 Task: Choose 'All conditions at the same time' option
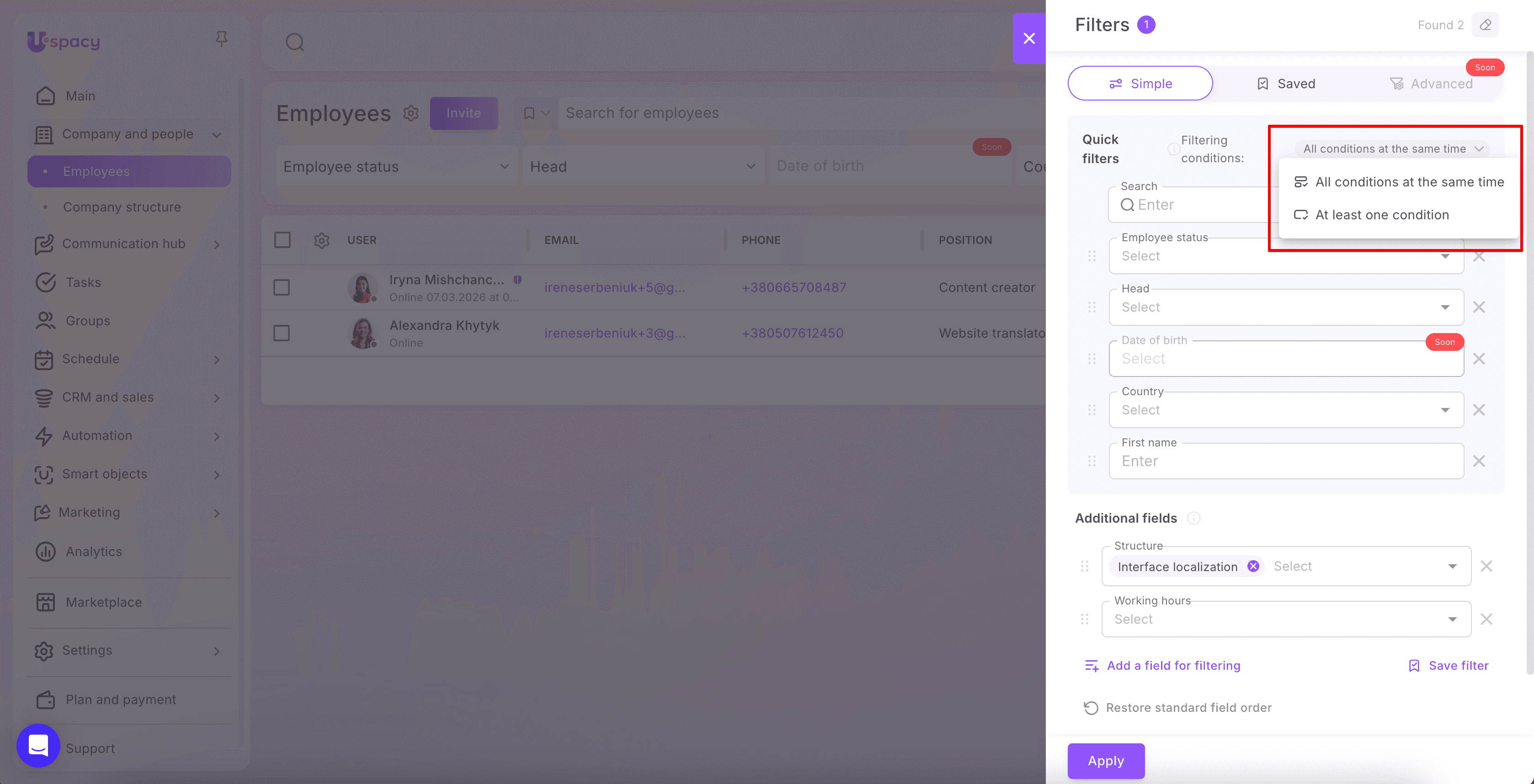1399,182
